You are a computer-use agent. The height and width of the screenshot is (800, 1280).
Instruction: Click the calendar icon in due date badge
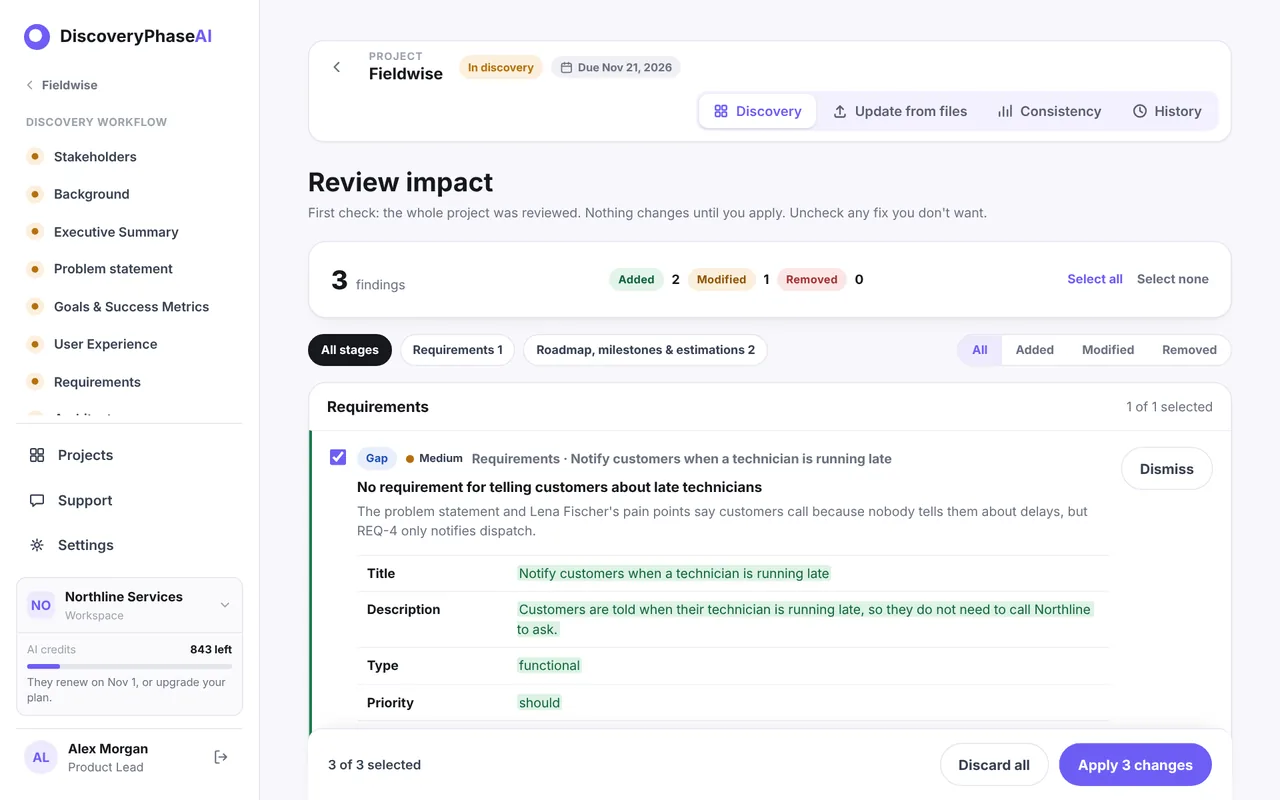pos(566,68)
